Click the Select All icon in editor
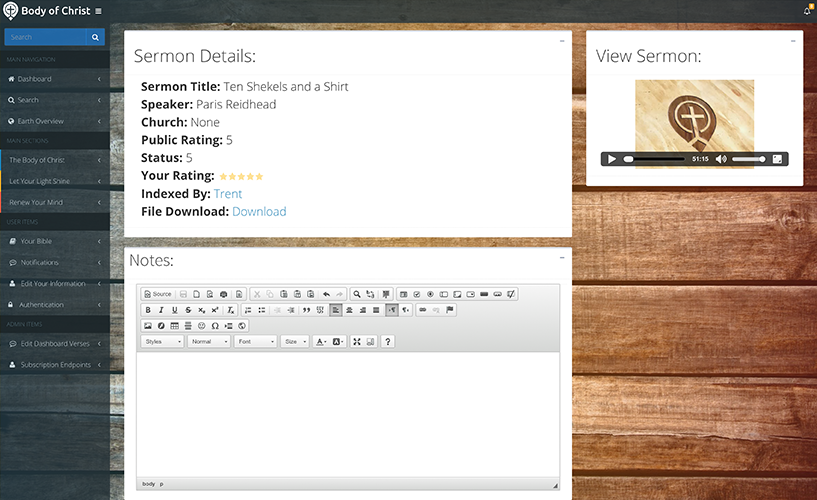This screenshot has width=817, height=500. click(386, 294)
